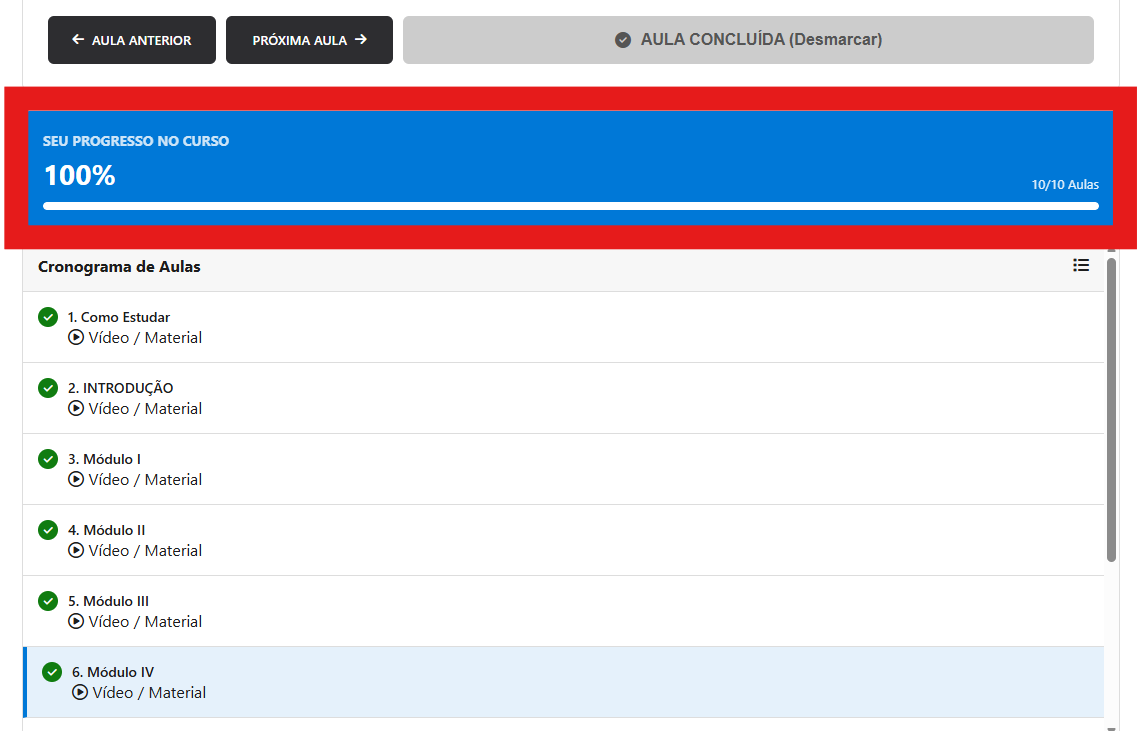Click the play icon under 4. Módulo II
1139x731 pixels.
[76, 551]
